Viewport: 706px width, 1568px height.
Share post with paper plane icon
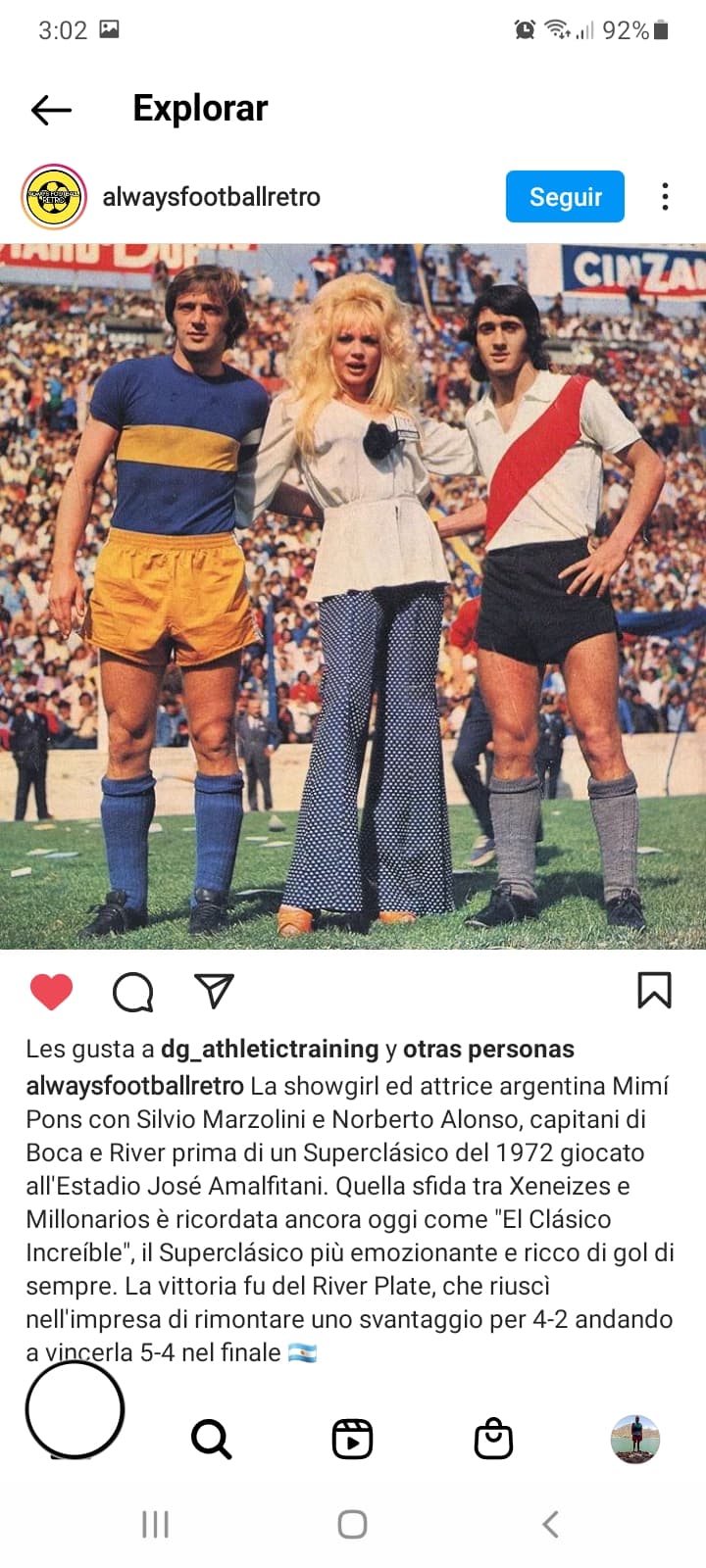tap(214, 991)
